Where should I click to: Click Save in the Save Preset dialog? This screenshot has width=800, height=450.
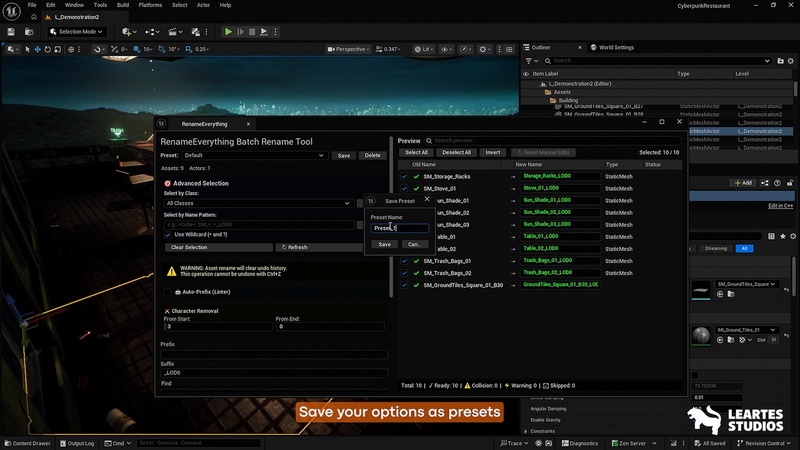click(384, 244)
